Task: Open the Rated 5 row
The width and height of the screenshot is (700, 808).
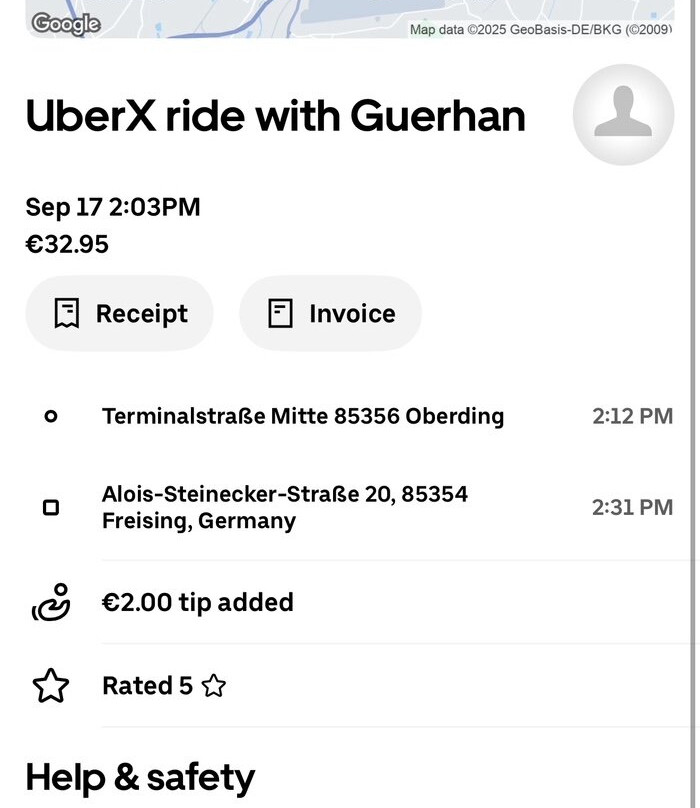Action: (147, 686)
